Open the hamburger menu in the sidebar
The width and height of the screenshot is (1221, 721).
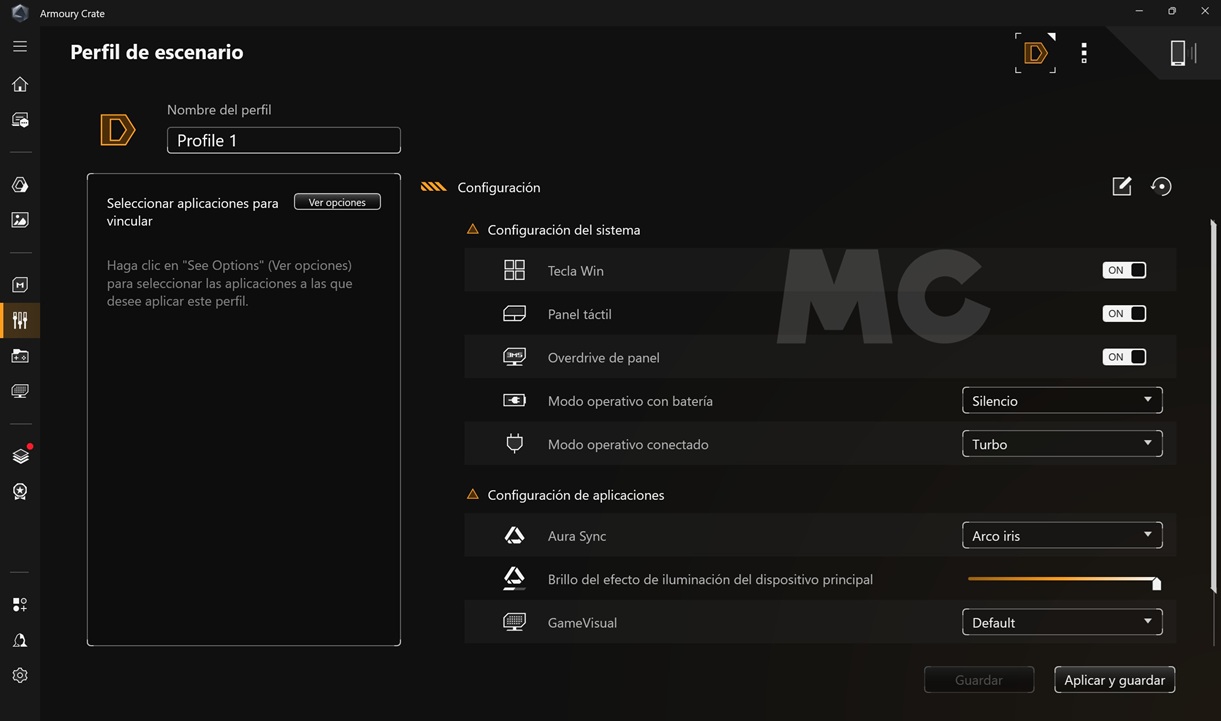20,46
